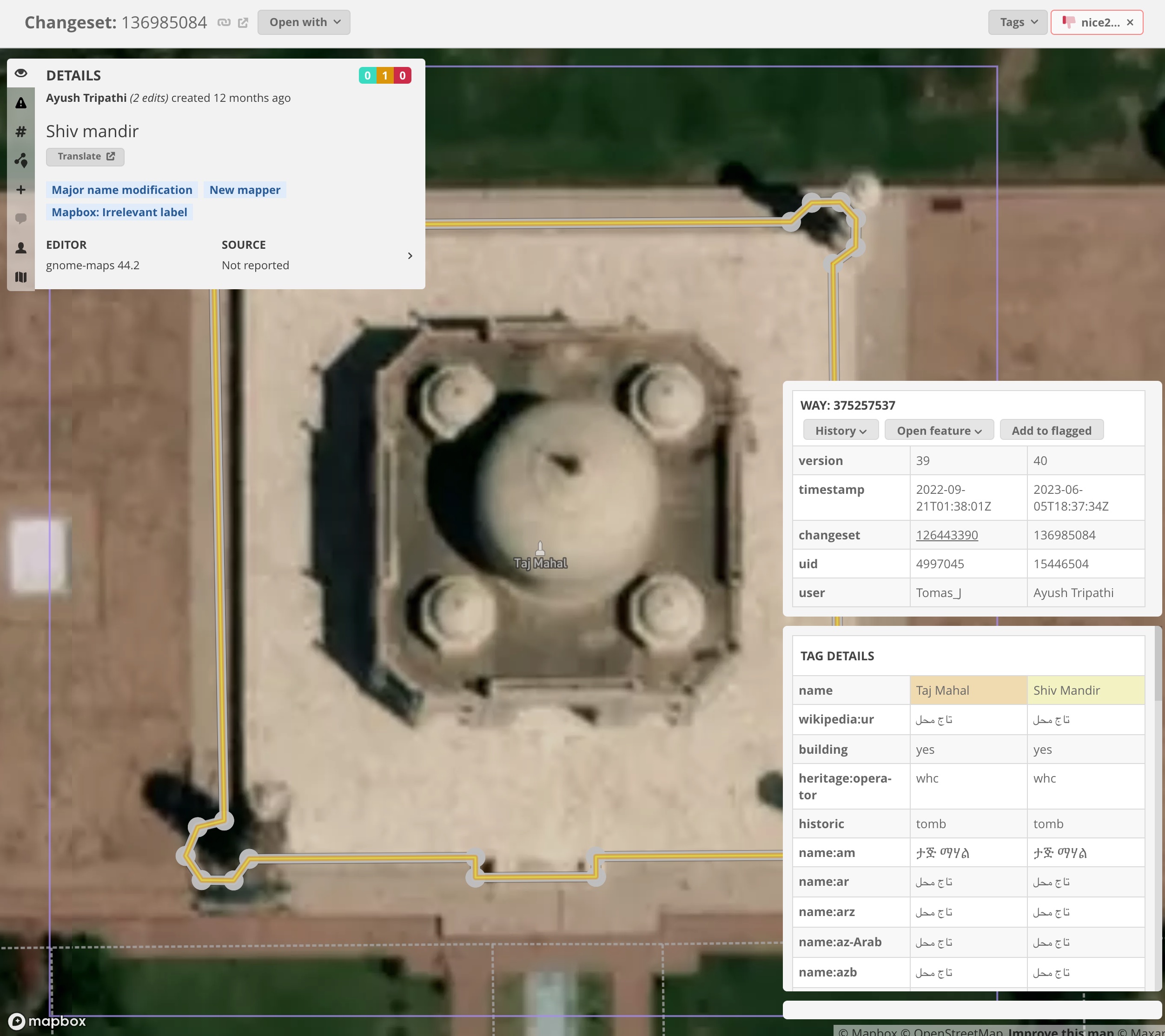
Task: Select Mapbox: Irrelevant label tag
Action: tap(119, 212)
